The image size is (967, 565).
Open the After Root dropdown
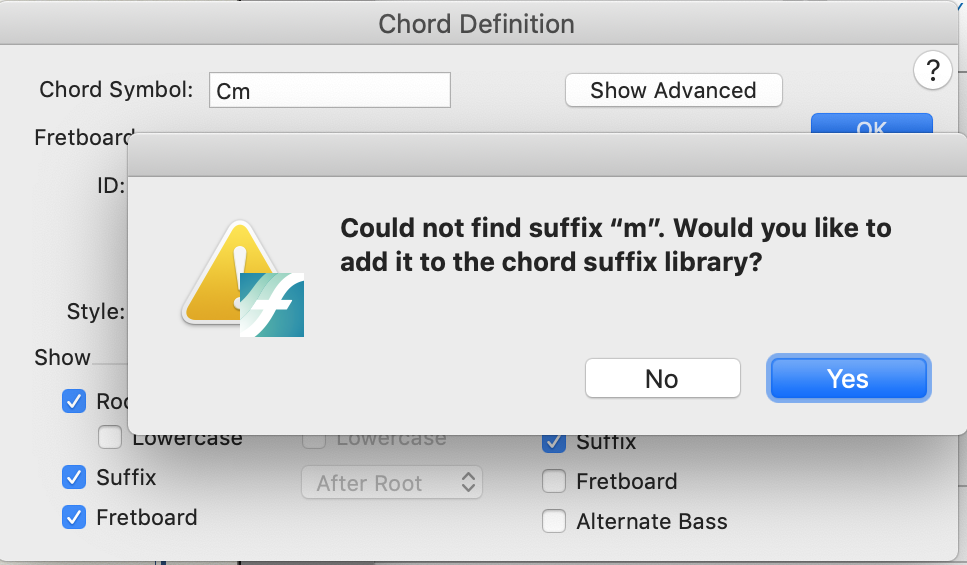point(392,483)
